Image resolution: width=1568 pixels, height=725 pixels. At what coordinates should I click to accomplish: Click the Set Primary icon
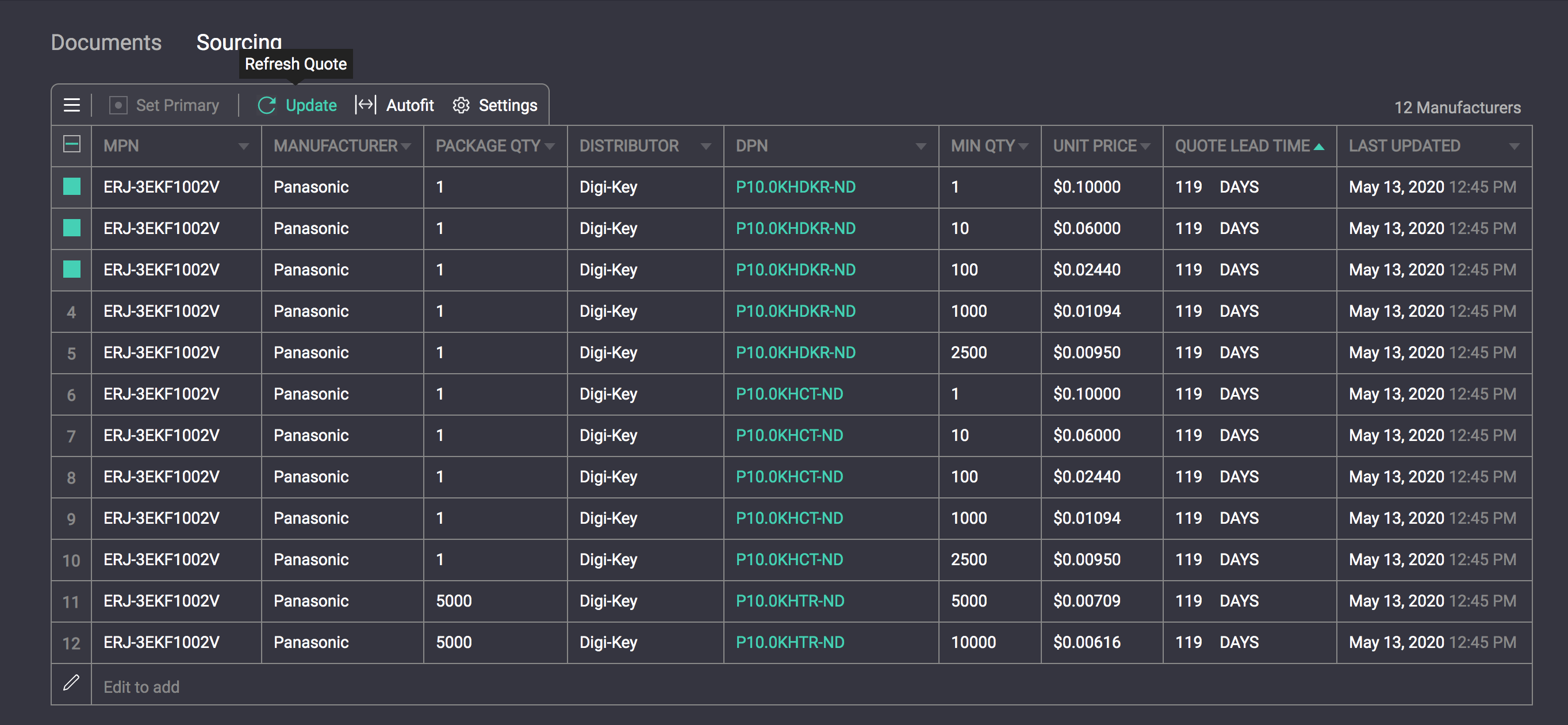118,105
